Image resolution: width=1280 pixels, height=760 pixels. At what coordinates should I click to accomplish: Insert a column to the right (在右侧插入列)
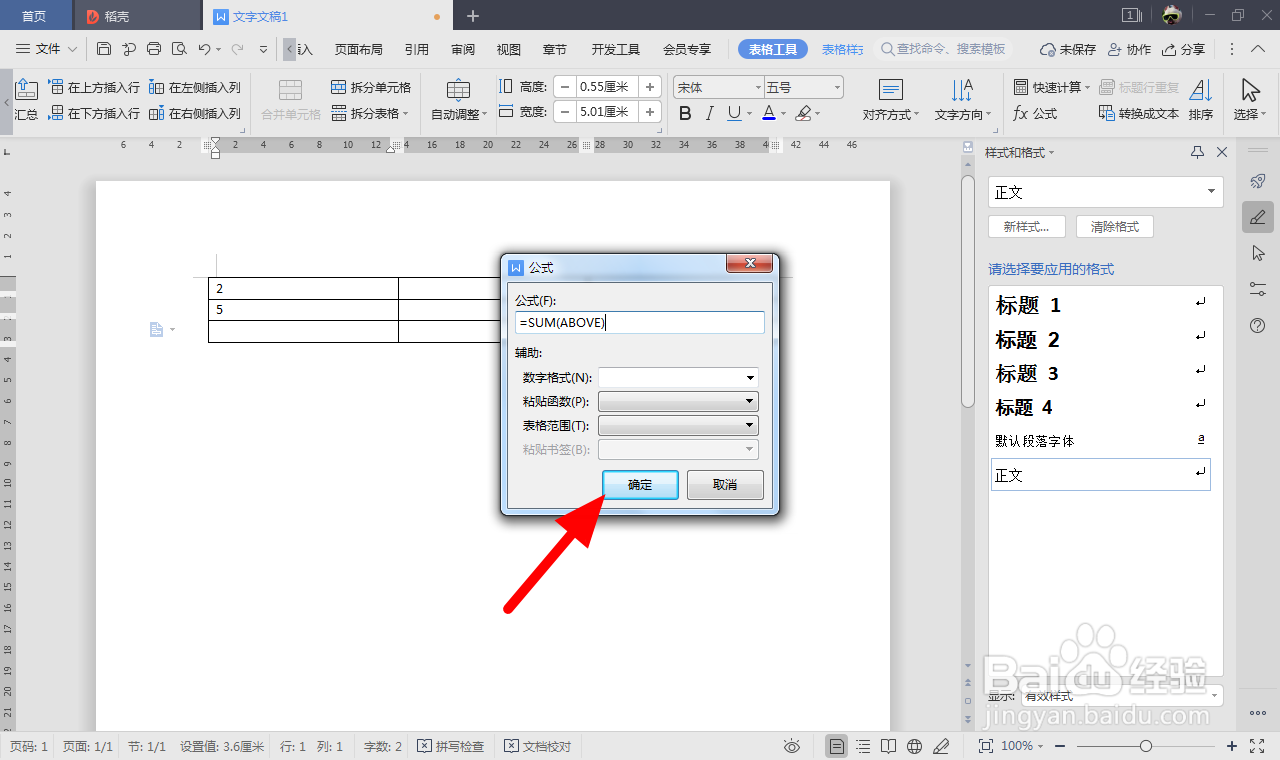tap(195, 114)
